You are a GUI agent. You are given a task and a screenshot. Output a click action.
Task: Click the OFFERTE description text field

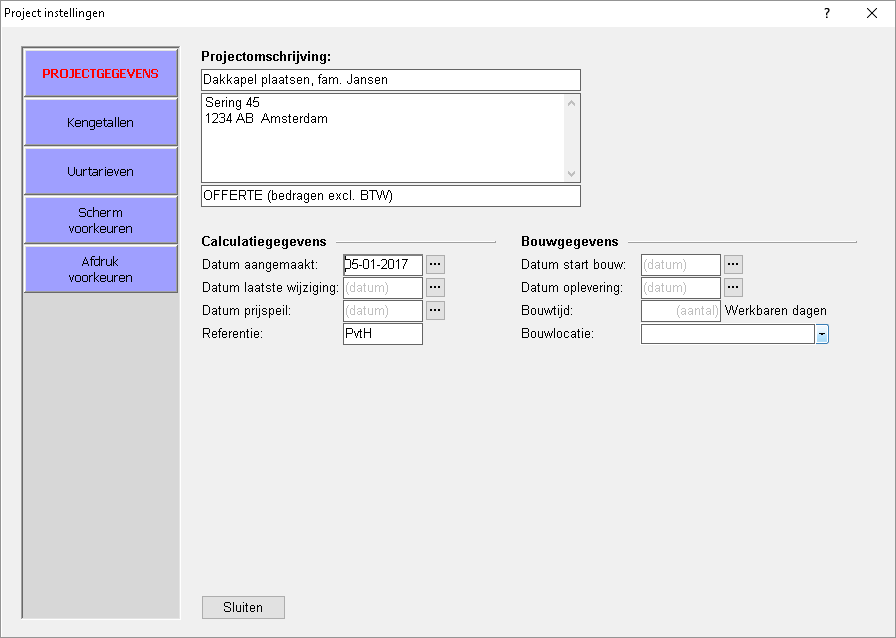point(390,196)
